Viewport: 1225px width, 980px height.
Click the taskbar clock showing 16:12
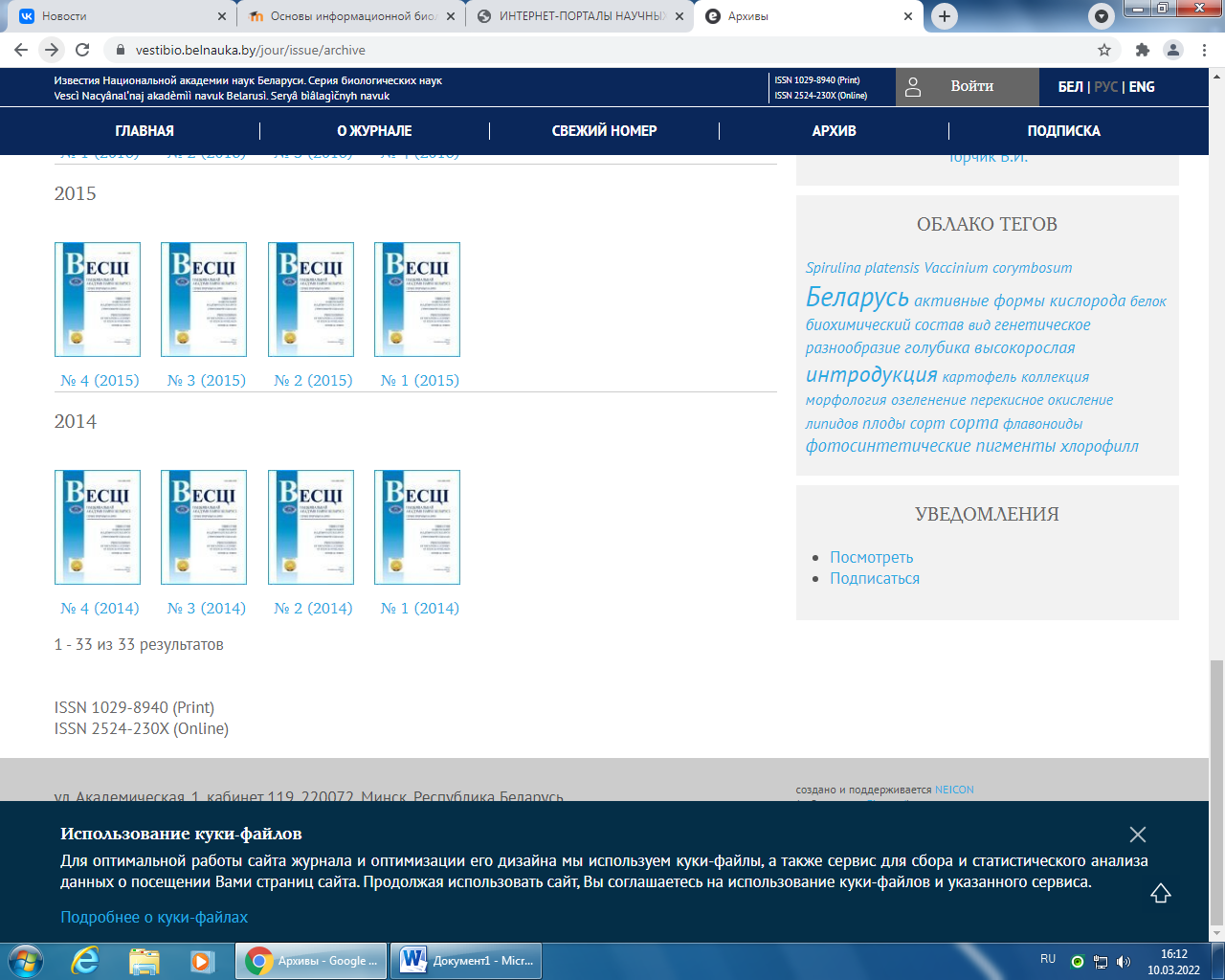click(x=1173, y=962)
